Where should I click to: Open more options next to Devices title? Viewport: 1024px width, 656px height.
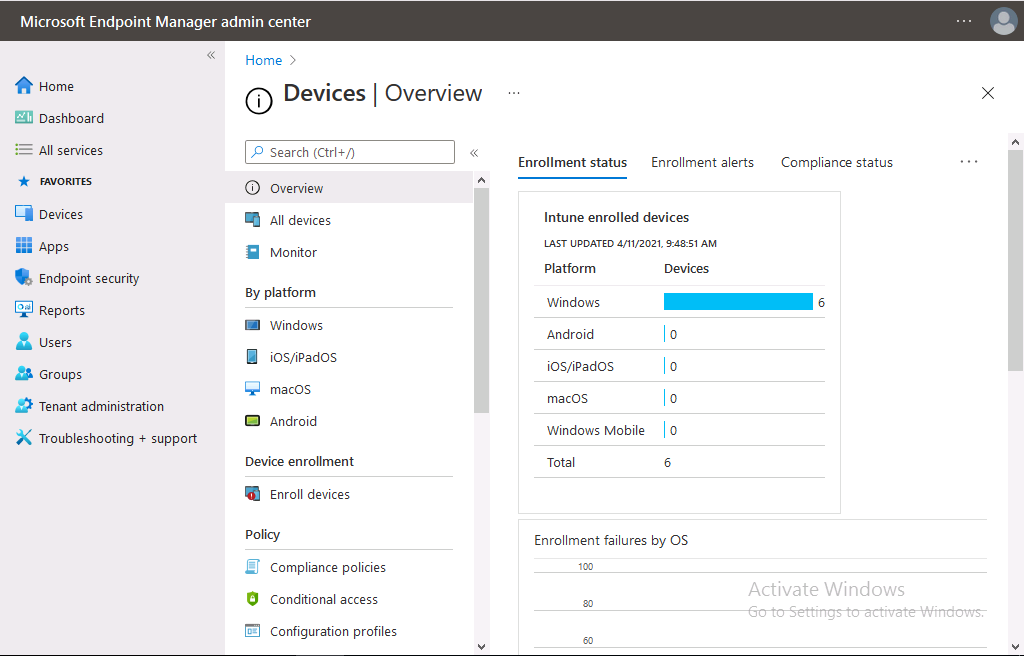[514, 93]
